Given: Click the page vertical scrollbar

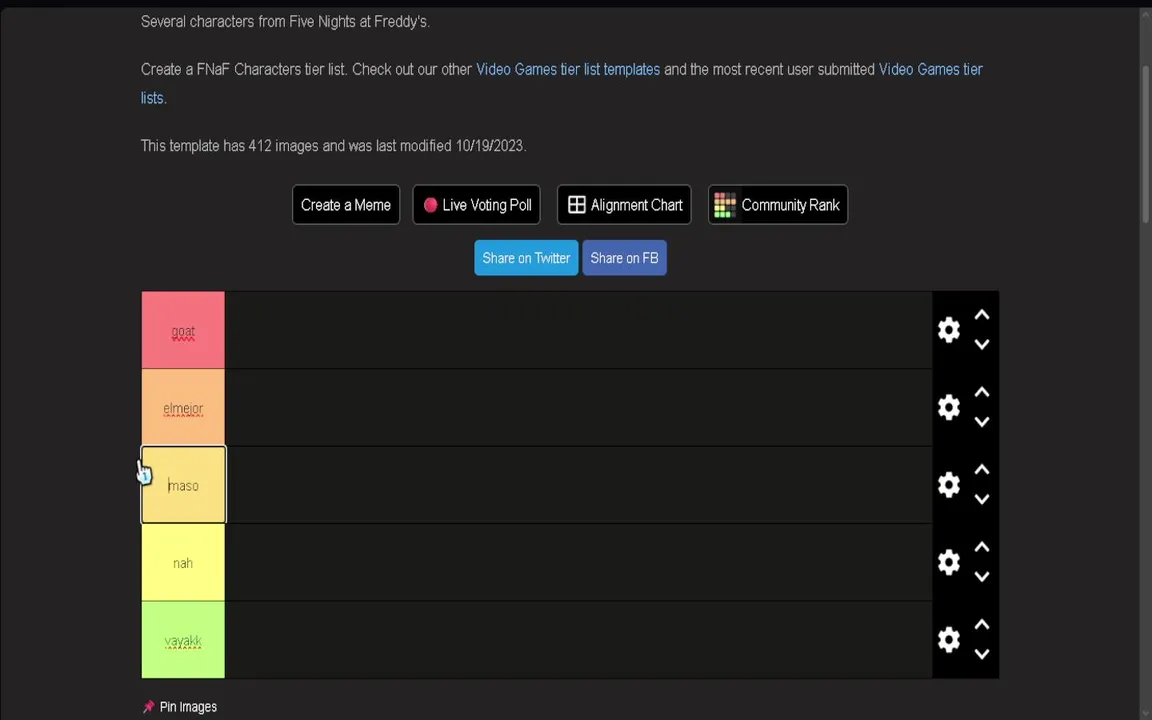Looking at the screenshot, I should click(x=1145, y=144).
